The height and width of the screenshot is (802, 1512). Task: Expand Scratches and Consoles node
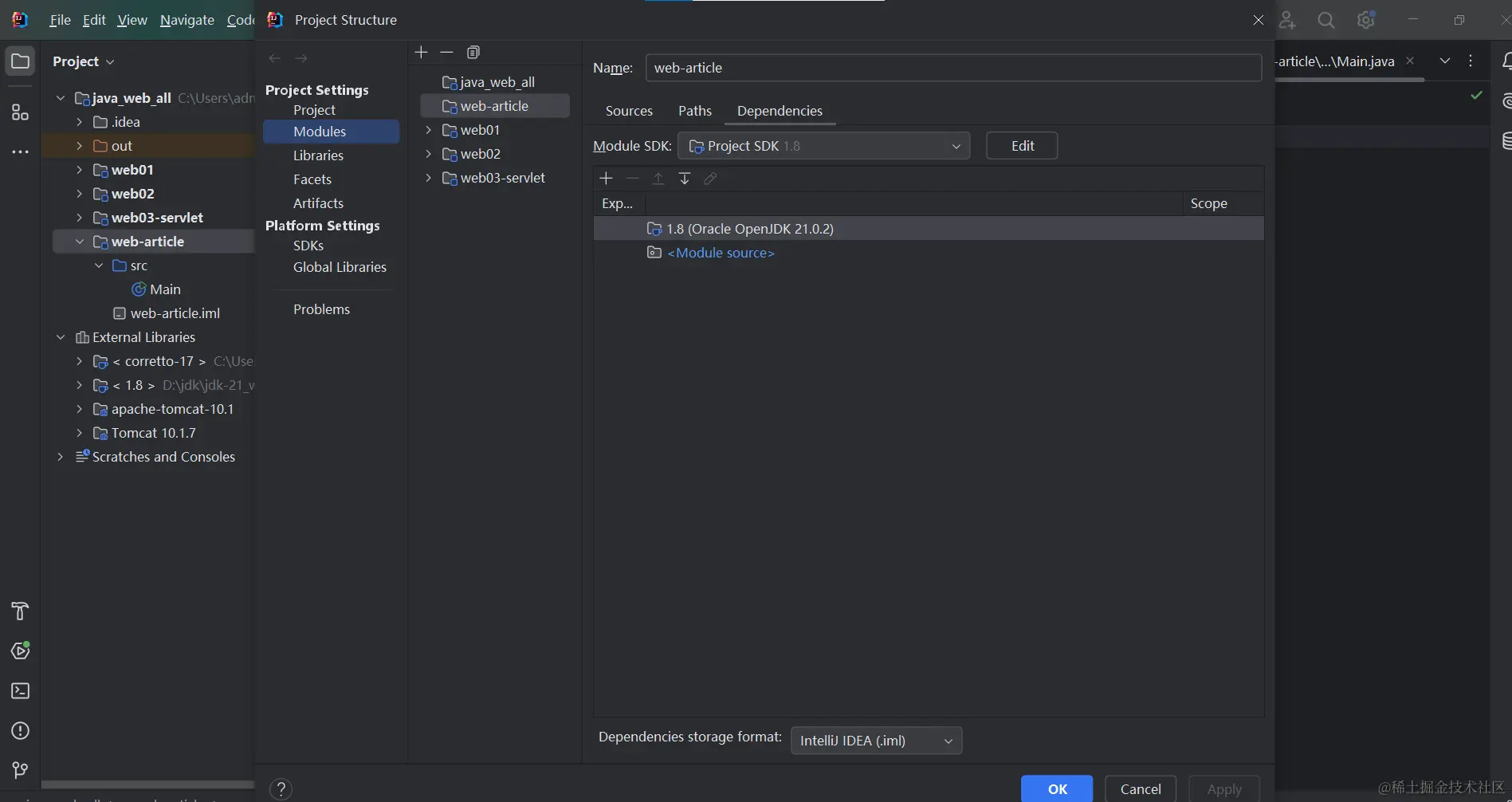tap(61, 457)
